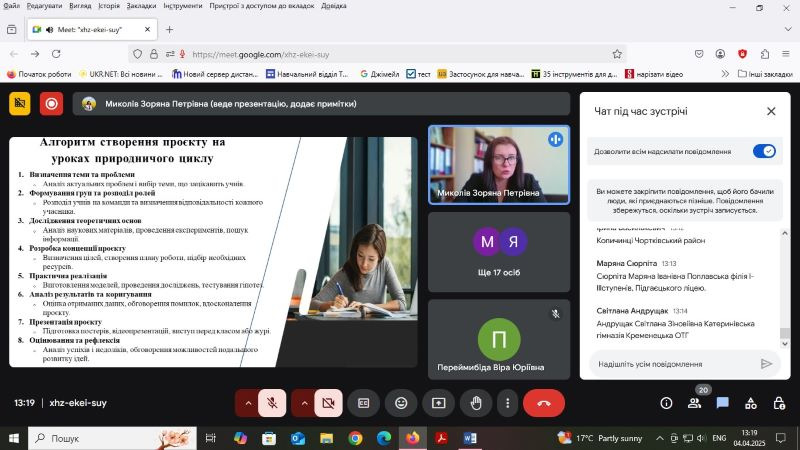This screenshot has height=450, width=800.
Task: Click chat scrollbar down arrow
Action: [x=785, y=344]
